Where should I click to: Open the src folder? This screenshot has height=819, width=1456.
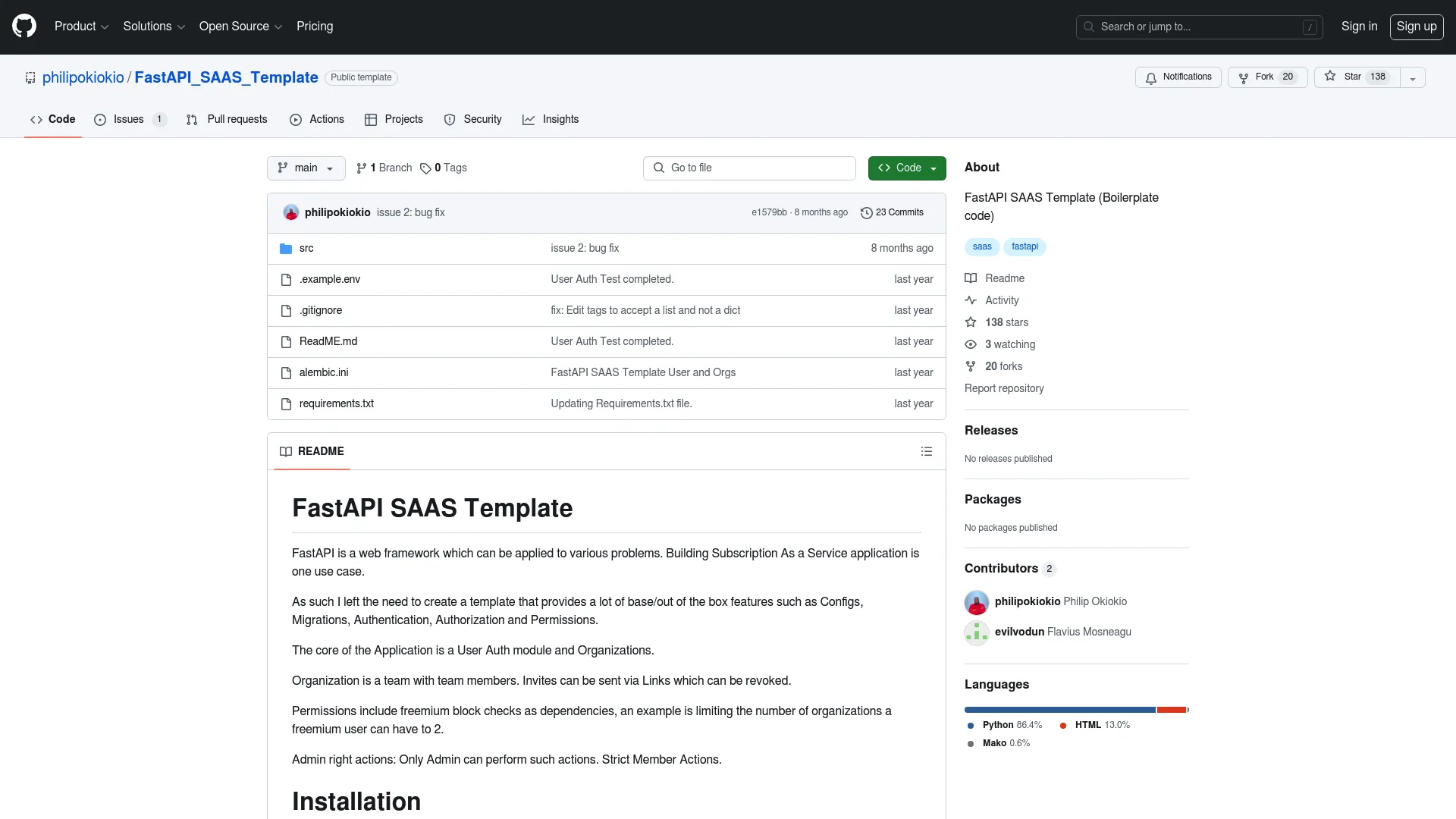pos(306,247)
